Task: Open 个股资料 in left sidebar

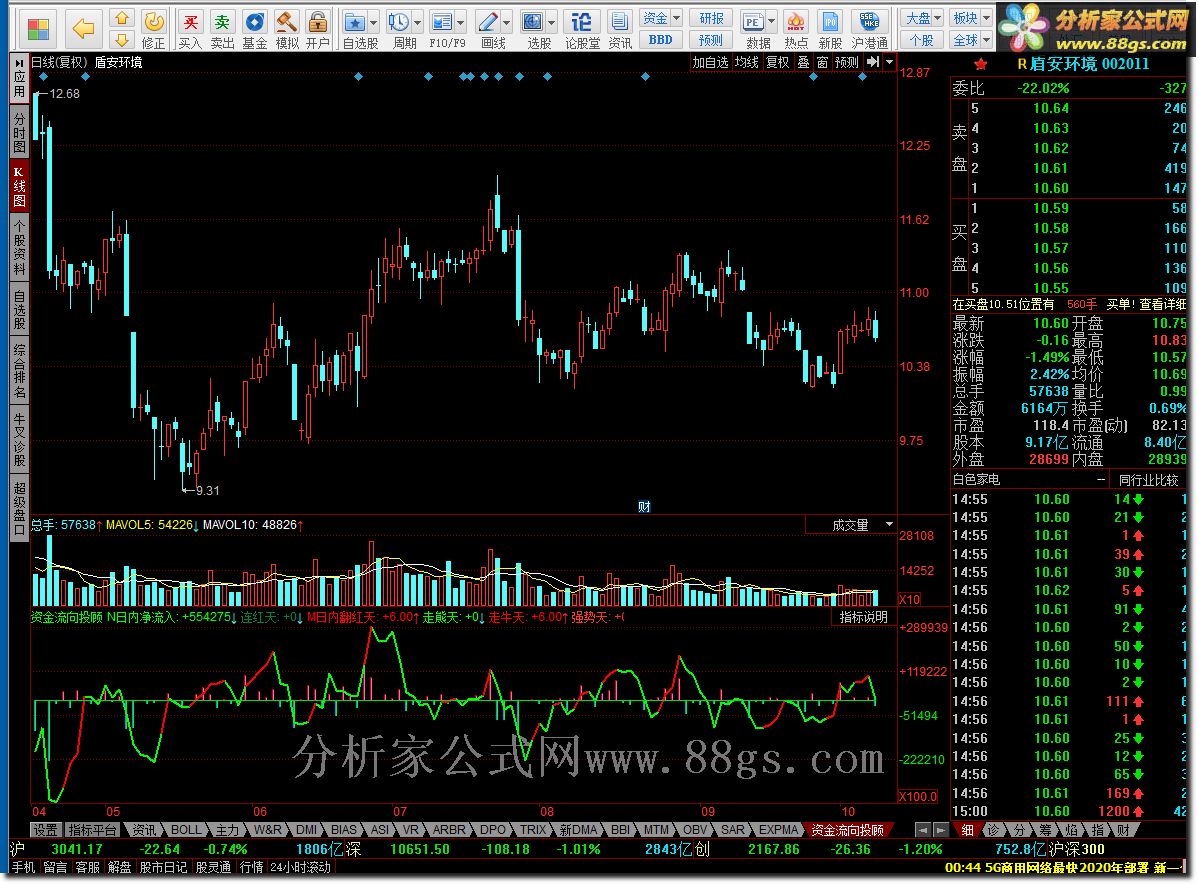Action: (x=19, y=246)
